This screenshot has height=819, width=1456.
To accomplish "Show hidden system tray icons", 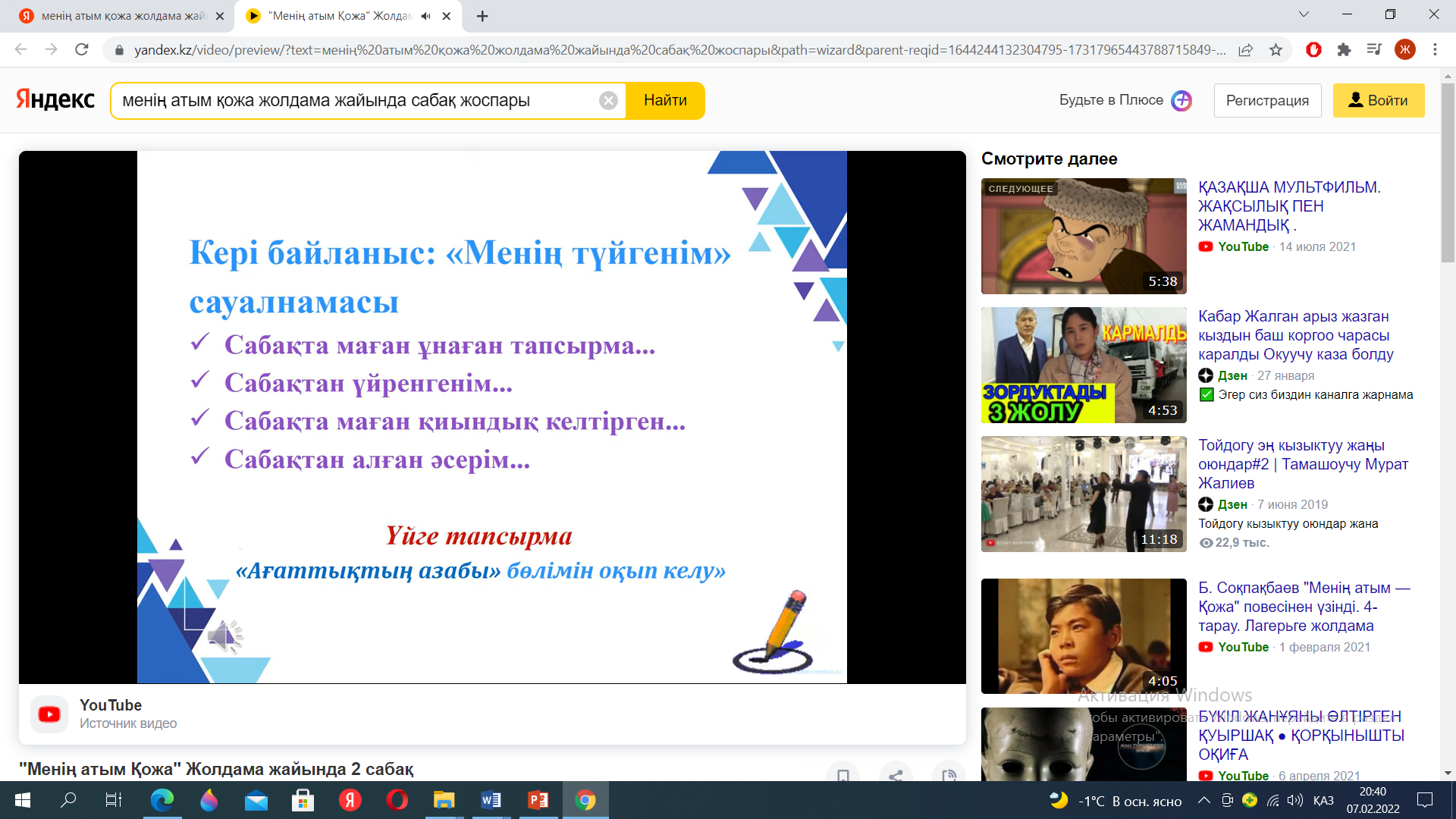I will [1203, 801].
